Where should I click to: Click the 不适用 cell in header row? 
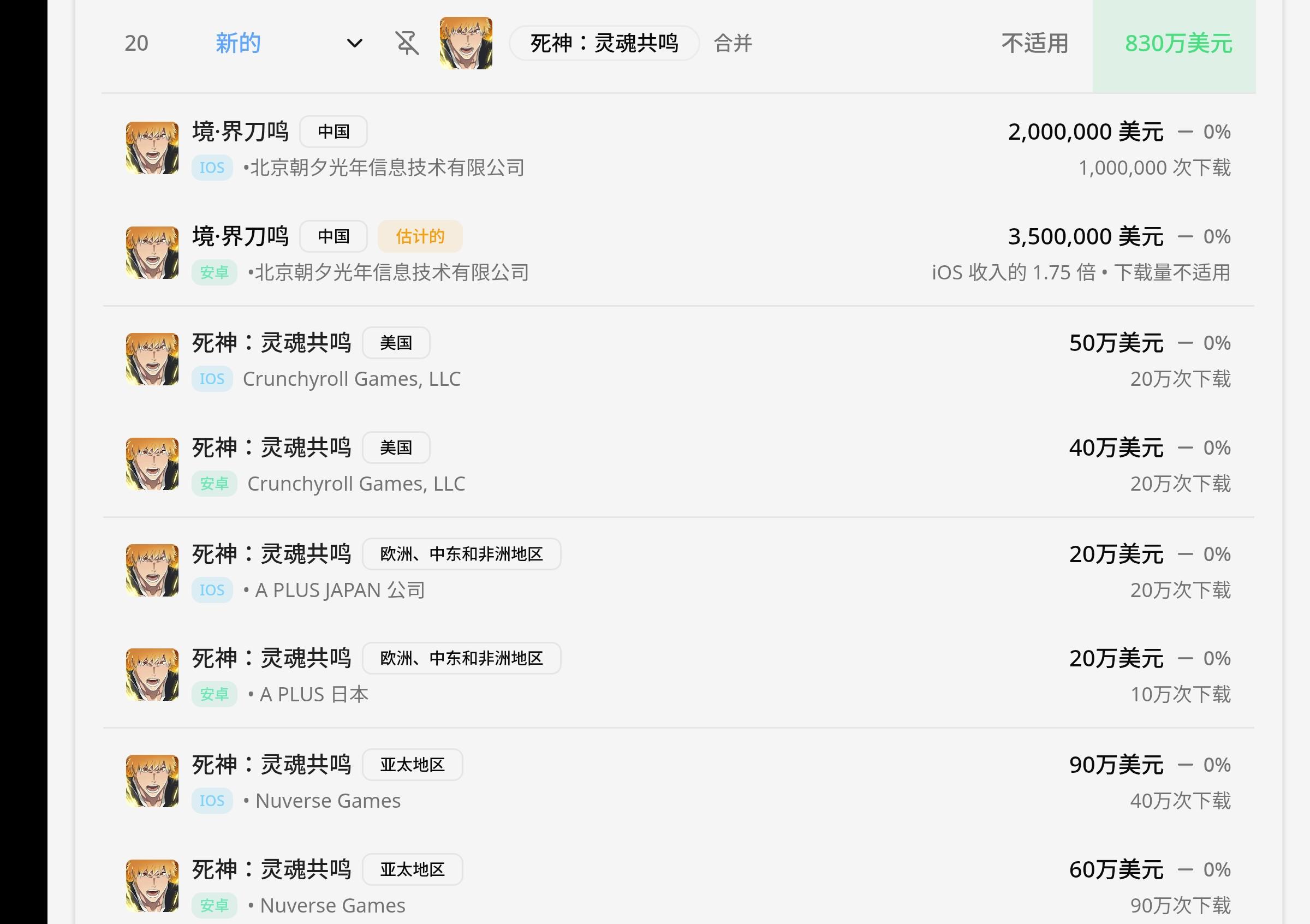pyautogui.click(x=1034, y=43)
